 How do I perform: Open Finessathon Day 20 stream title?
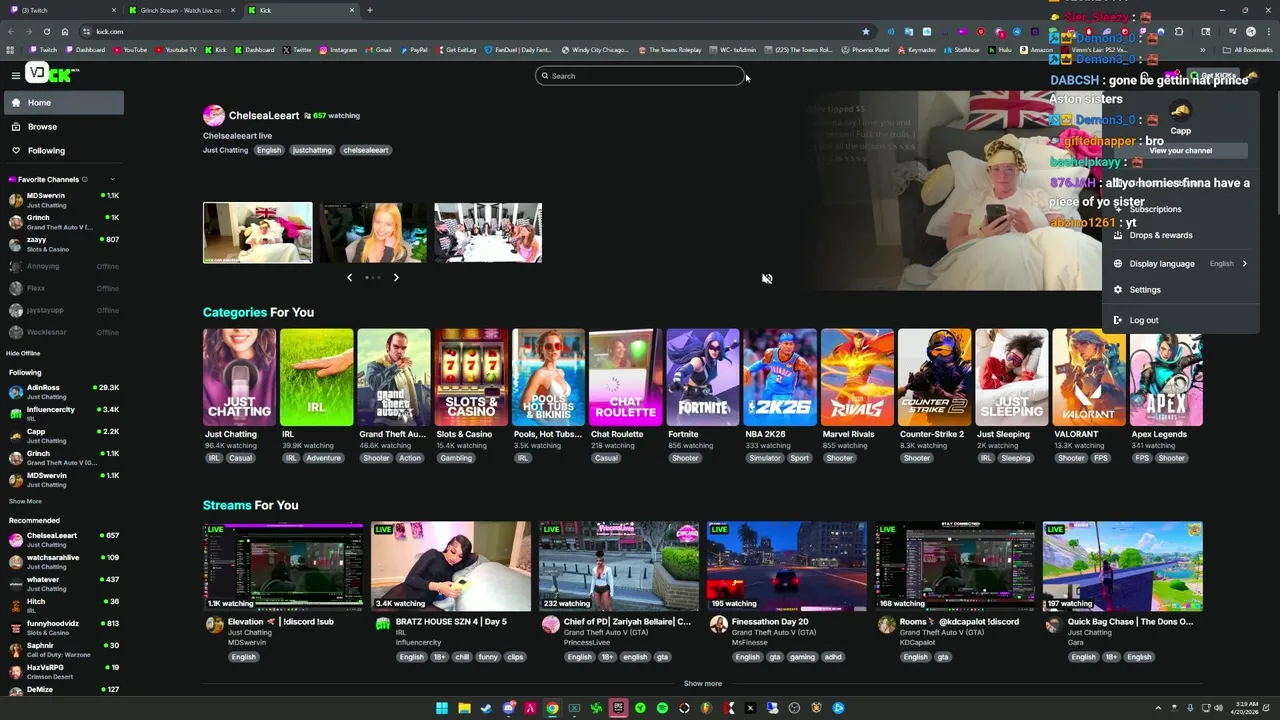[770, 622]
